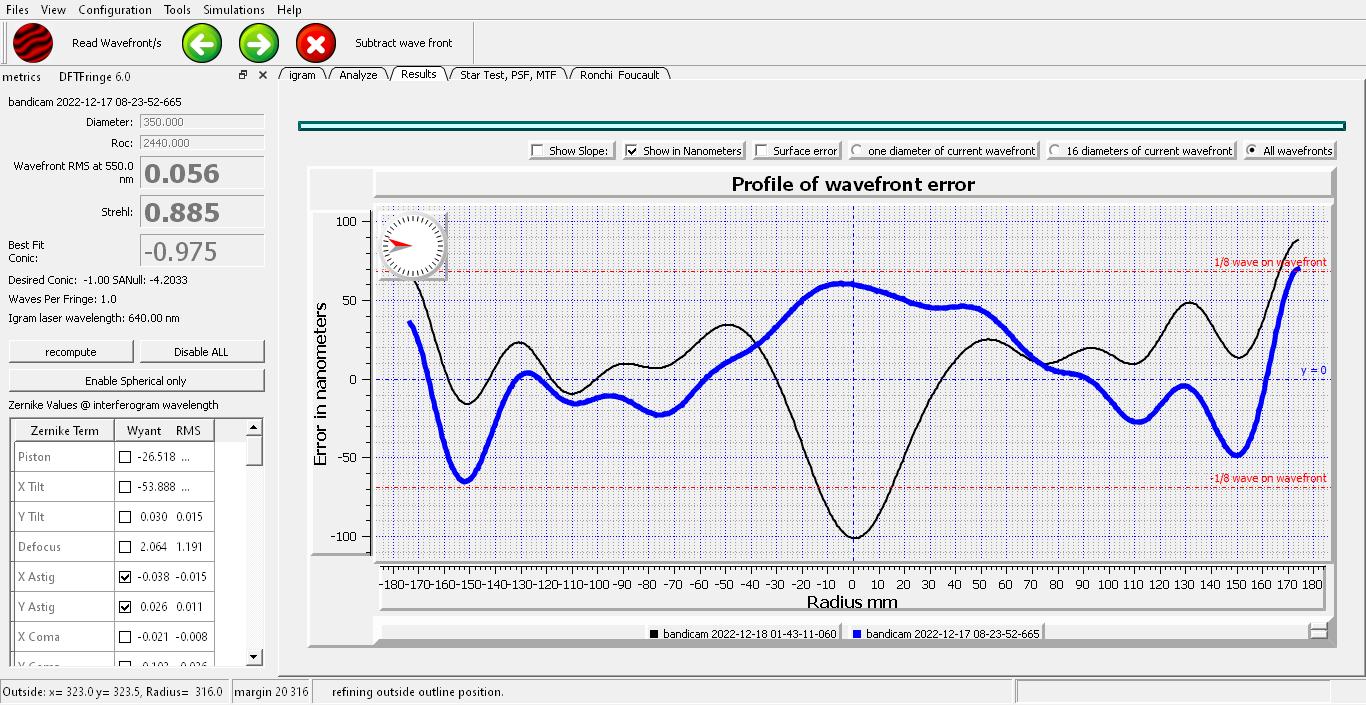Screen dimensions: 1366x705
Task: Enable the Show Slope checkbox
Action: coord(538,151)
